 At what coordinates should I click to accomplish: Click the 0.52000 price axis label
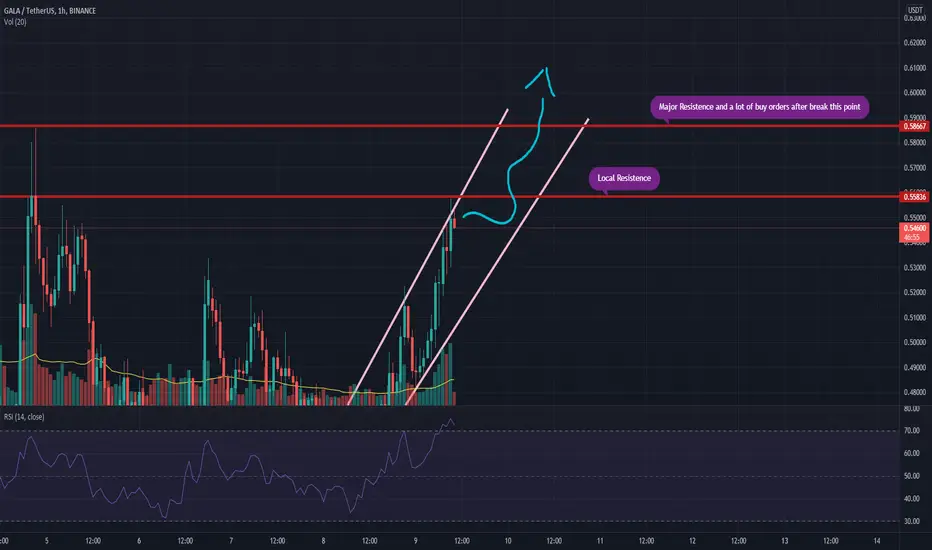click(x=915, y=293)
